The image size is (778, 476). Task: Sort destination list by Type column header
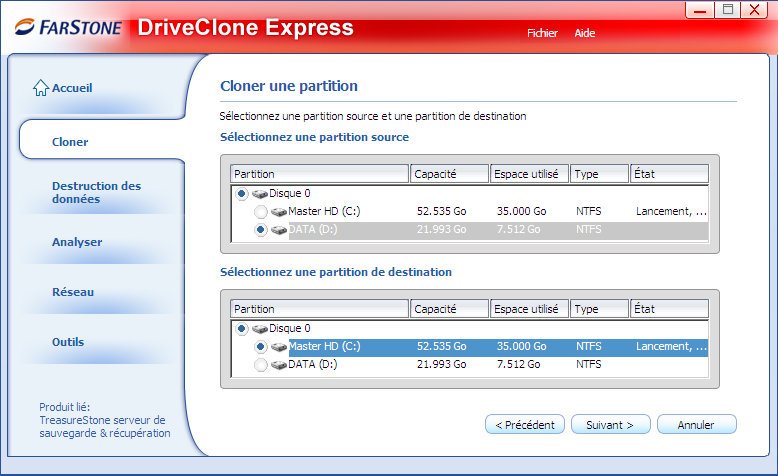coord(599,309)
